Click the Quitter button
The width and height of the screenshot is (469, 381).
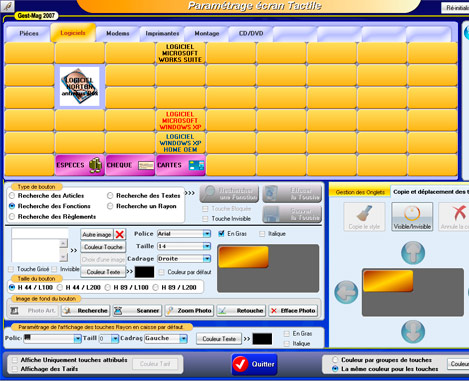(x=255, y=364)
